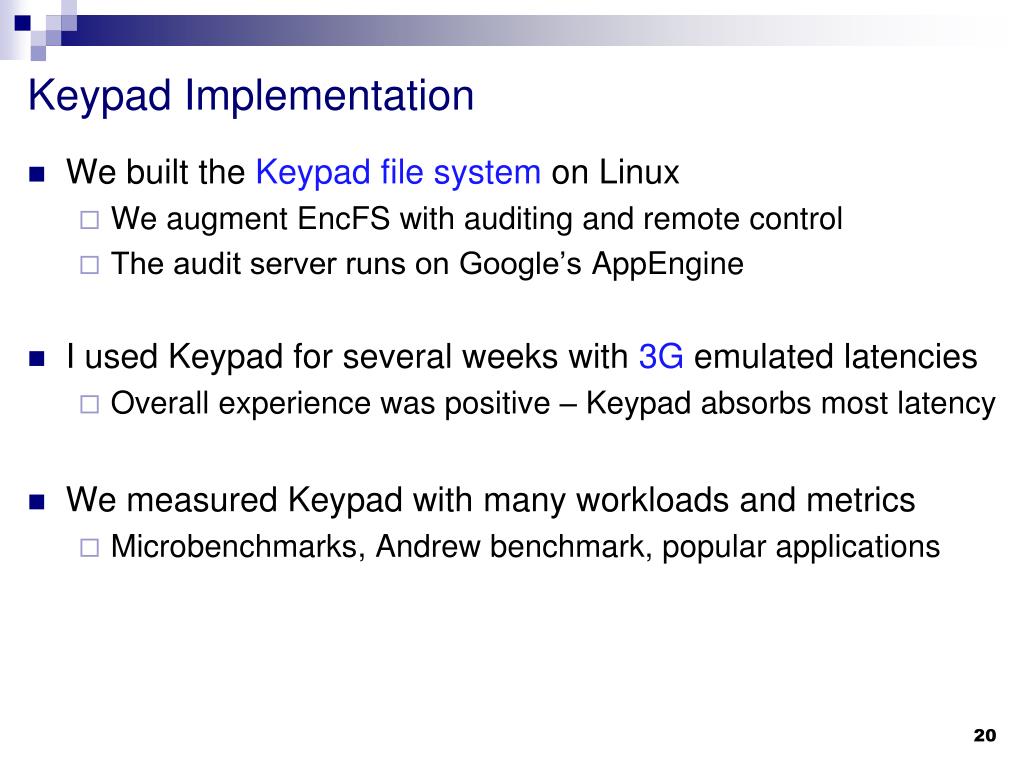Click the square bullet before "We measured Keypad"
Screen dimensions: 1024x768
pos(37,502)
